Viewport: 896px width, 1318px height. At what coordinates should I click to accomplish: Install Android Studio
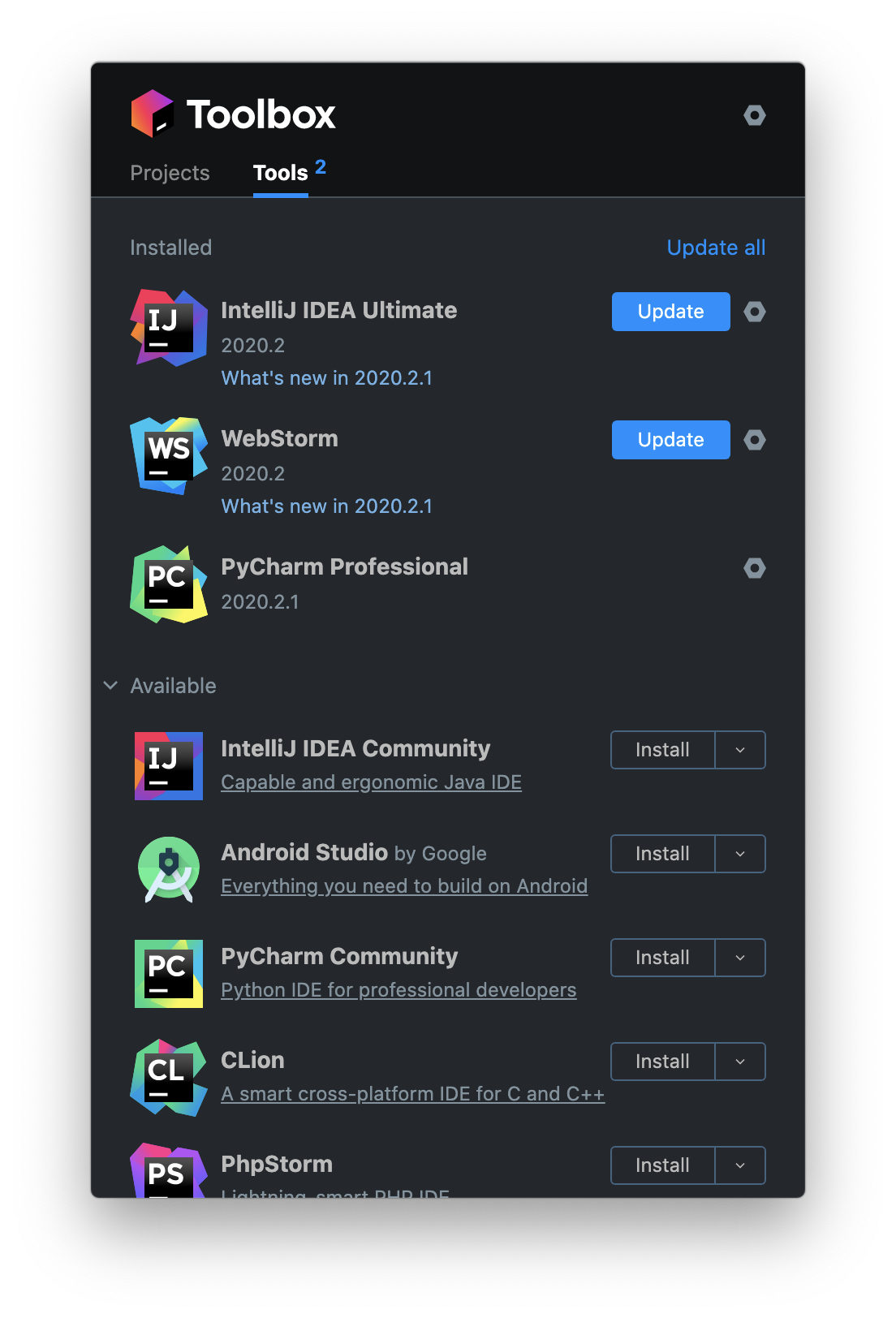tap(663, 854)
